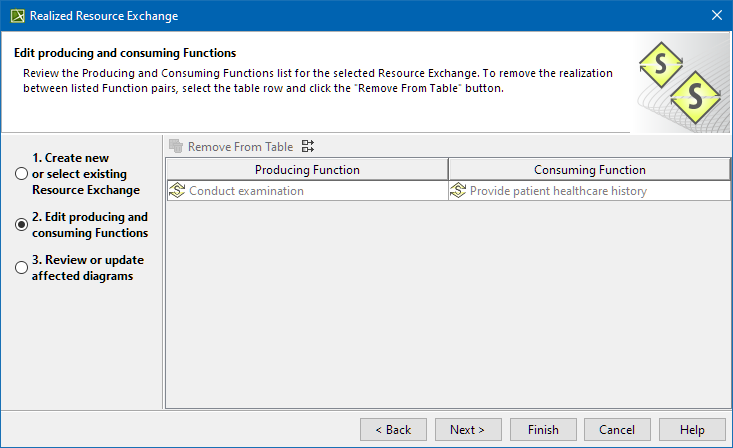Viewport: 733px width, 448px height.
Task: Select the Create new Resource Exchange step
Action: click(x=22, y=174)
